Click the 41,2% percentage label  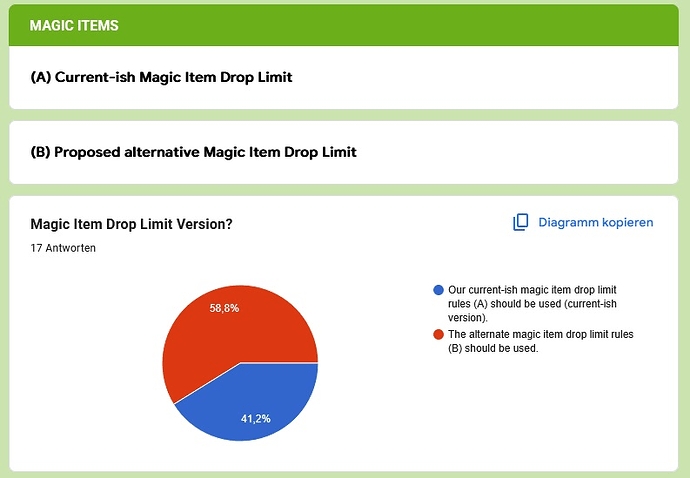[256, 419]
